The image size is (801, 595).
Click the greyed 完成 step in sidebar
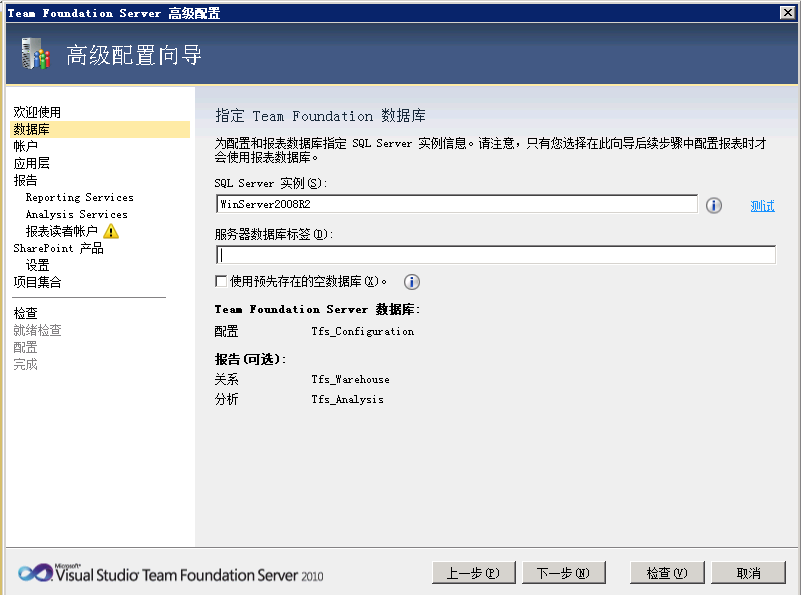click(25, 364)
